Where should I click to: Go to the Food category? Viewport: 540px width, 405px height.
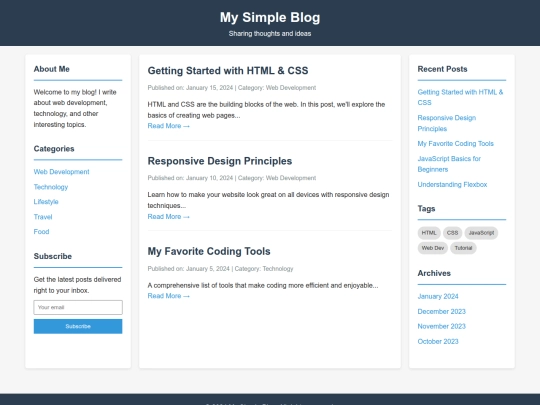tap(41, 232)
